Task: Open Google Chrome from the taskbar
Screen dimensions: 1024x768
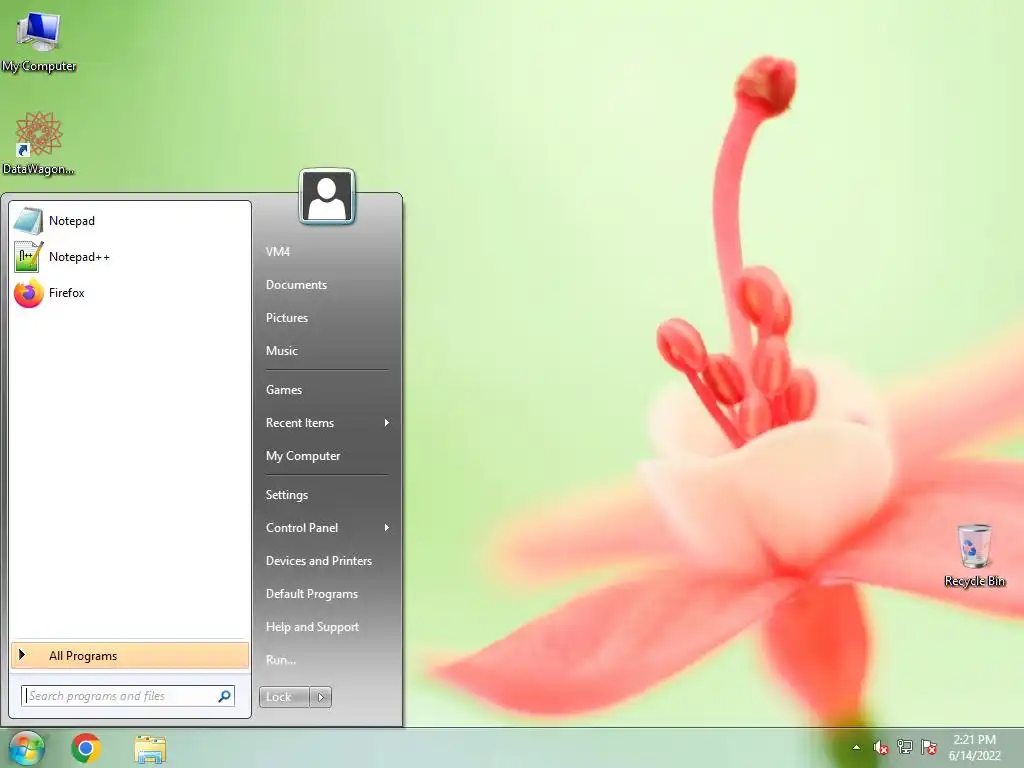Action: pyautogui.click(x=86, y=748)
